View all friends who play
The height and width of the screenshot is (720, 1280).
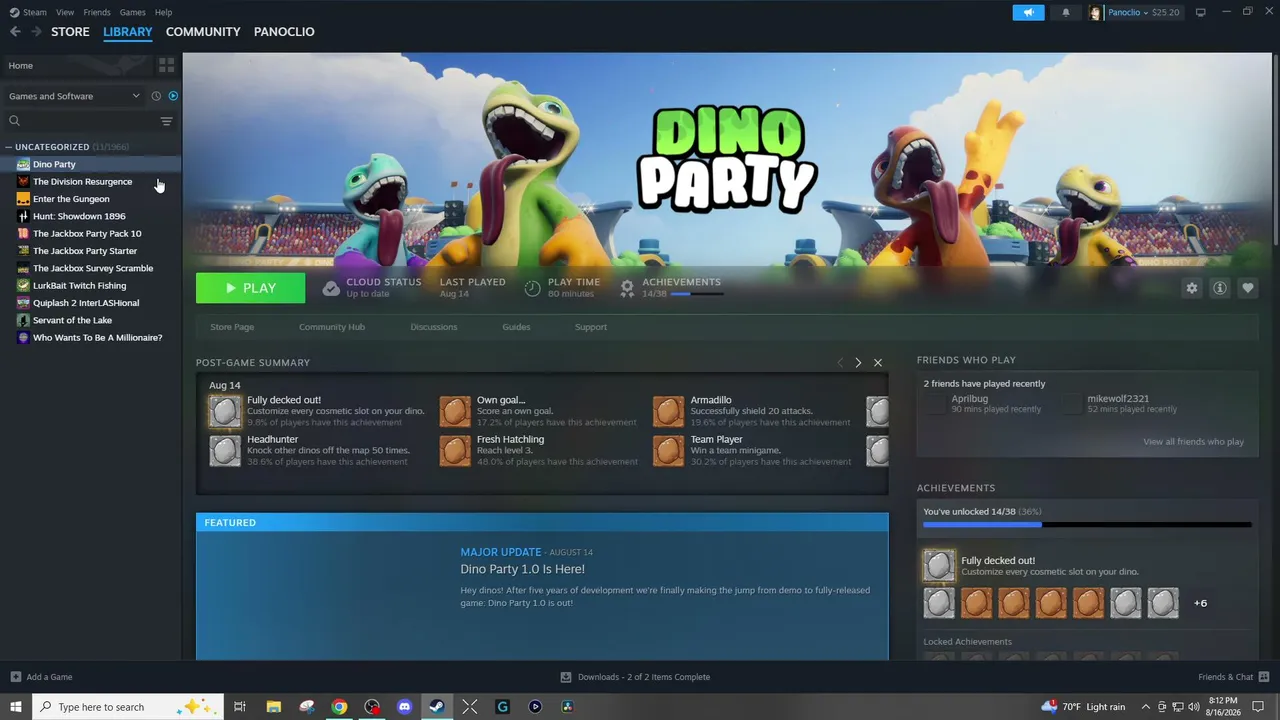(x=1194, y=442)
